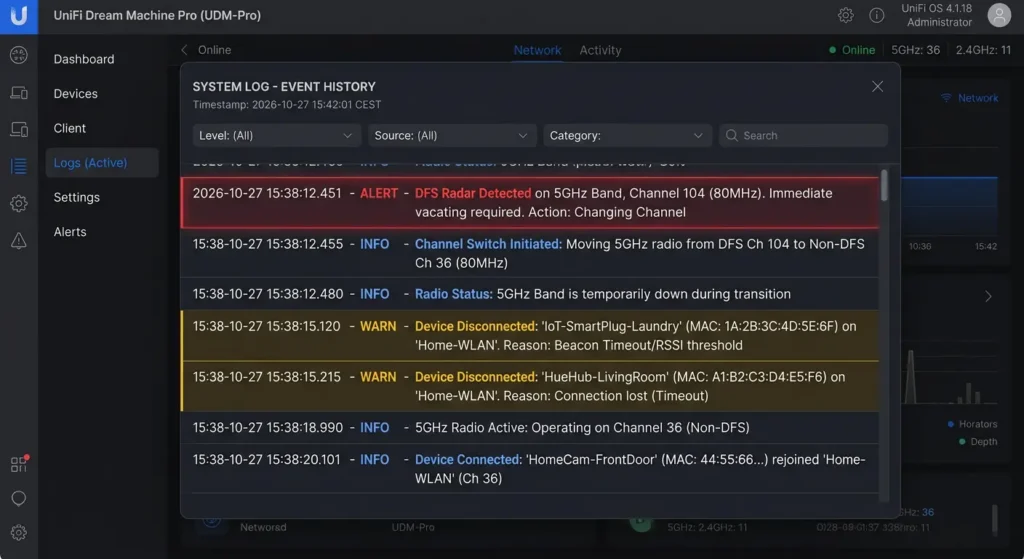Open the Devices icon in the icon rail
The image size is (1024, 559).
19,93
